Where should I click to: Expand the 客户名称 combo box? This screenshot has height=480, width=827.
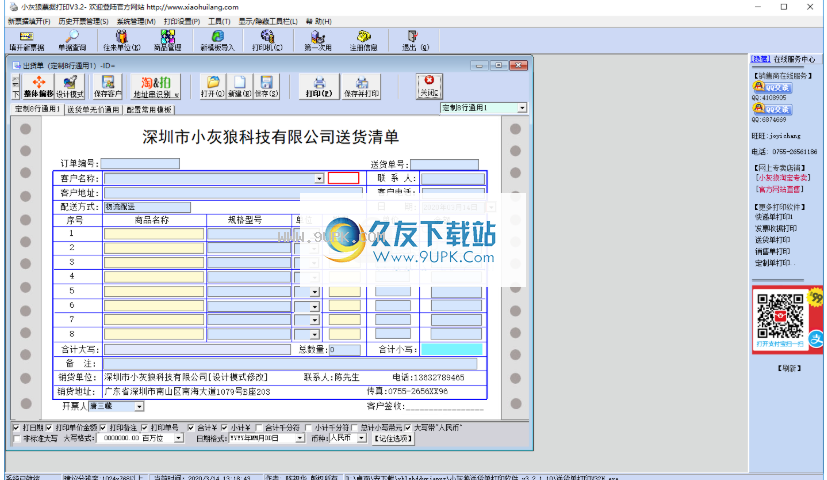(x=319, y=179)
